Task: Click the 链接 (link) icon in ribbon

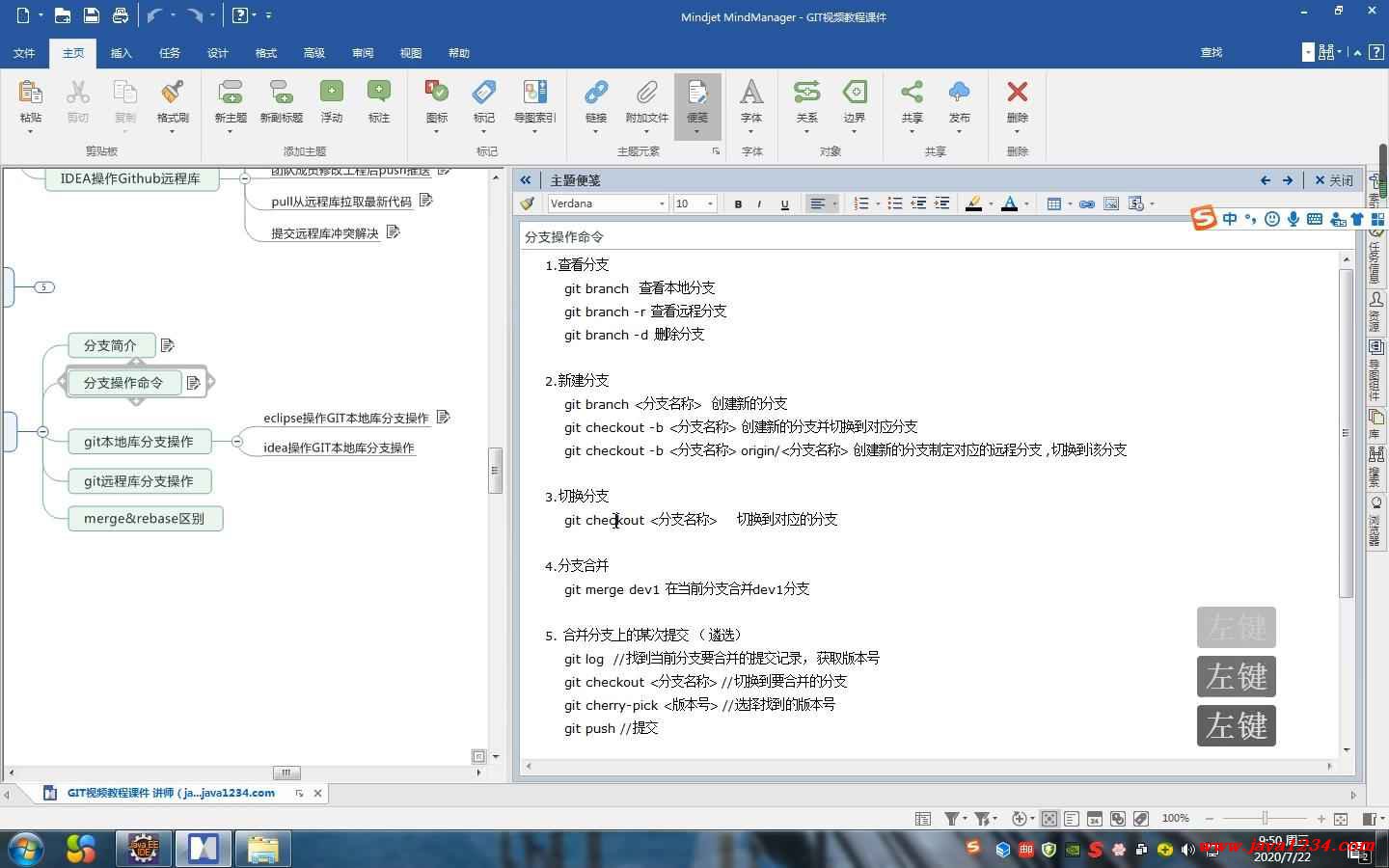Action: (595, 94)
